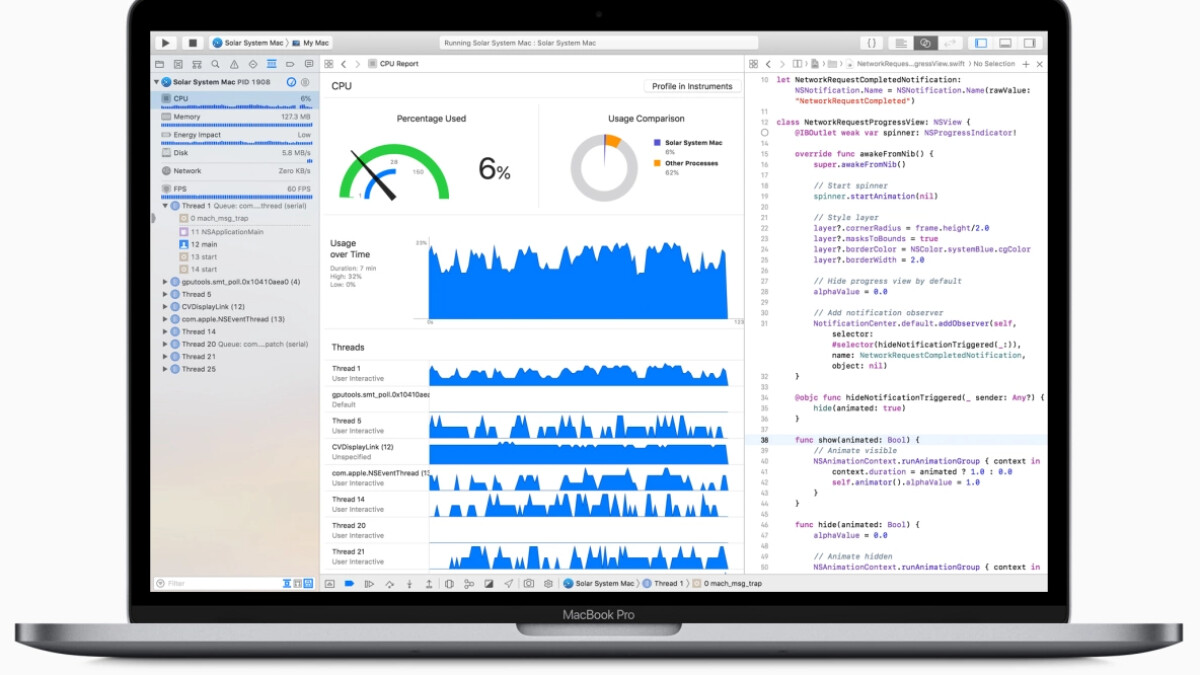Image resolution: width=1200 pixels, height=675 pixels.
Task: Click the Profile in Instruments button
Action: pyautogui.click(x=692, y=86)
